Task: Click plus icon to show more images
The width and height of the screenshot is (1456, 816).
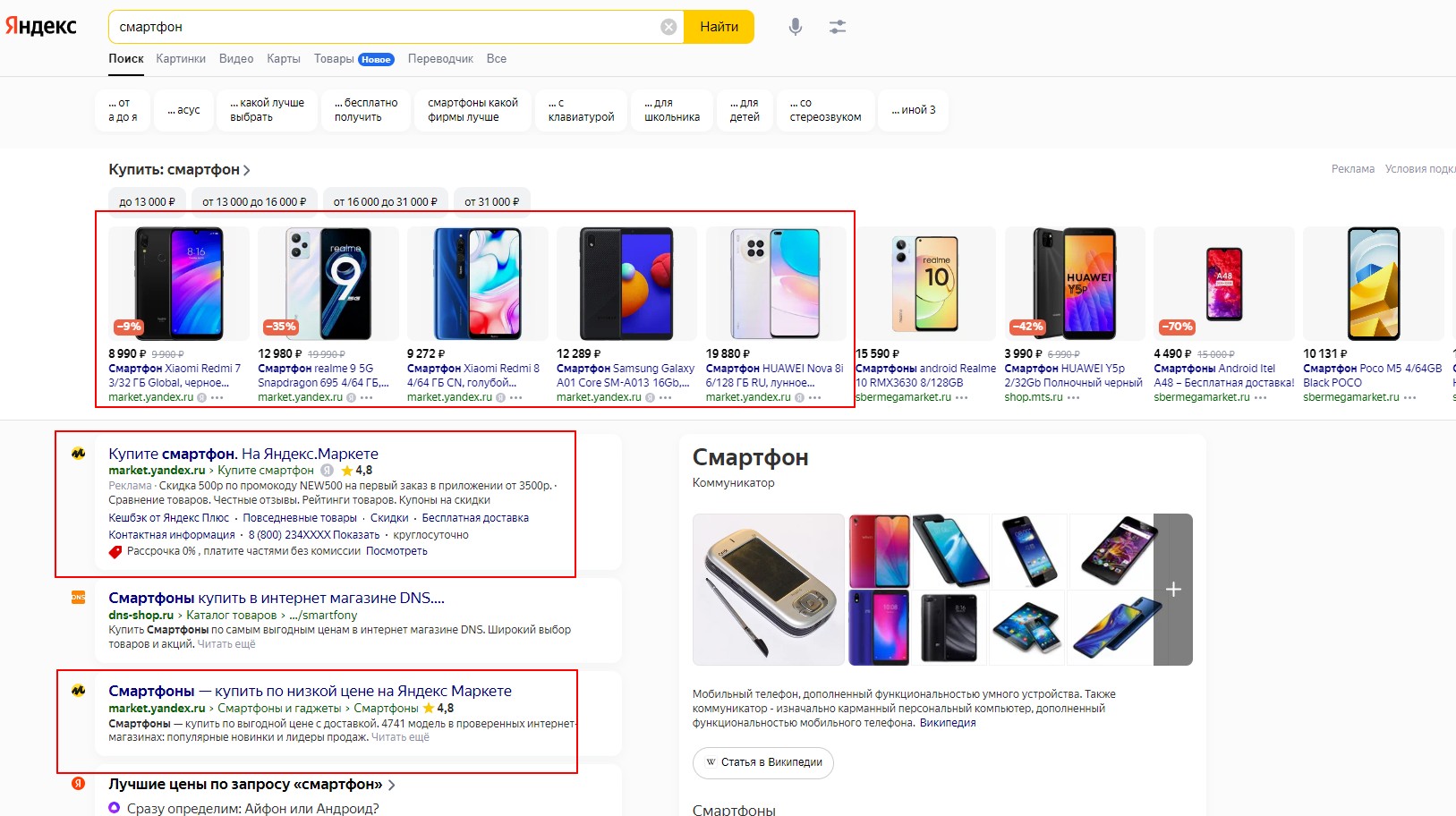Action: pos(1173,589)
